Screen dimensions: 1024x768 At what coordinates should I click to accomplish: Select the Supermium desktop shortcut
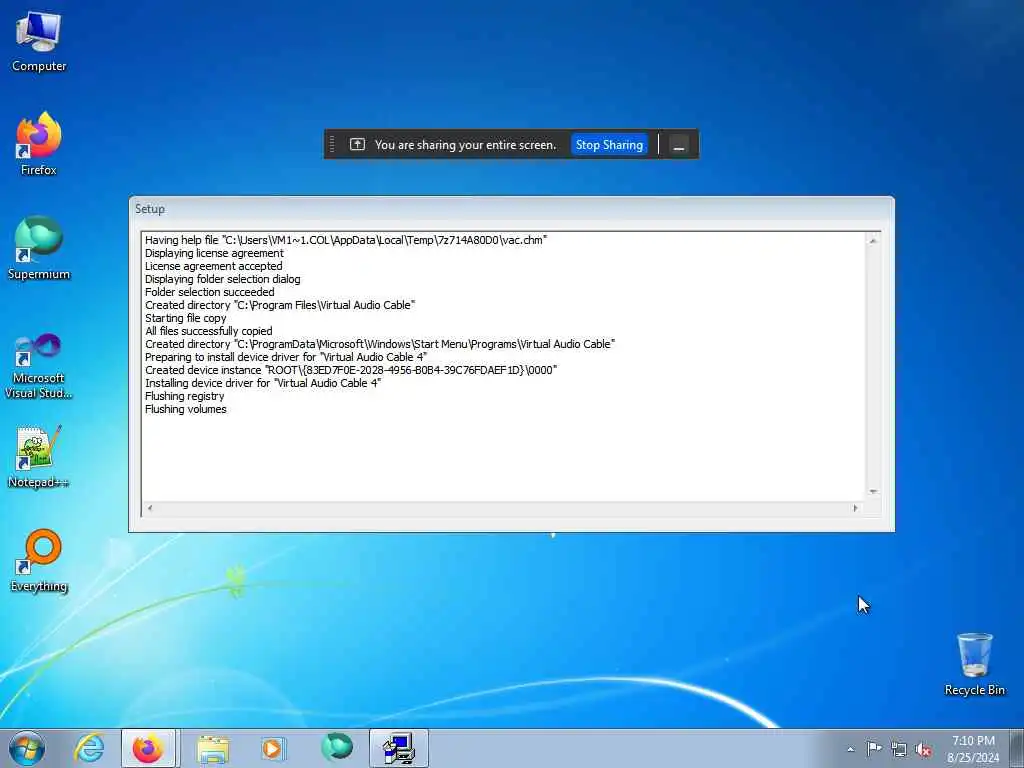click(39, 248)
